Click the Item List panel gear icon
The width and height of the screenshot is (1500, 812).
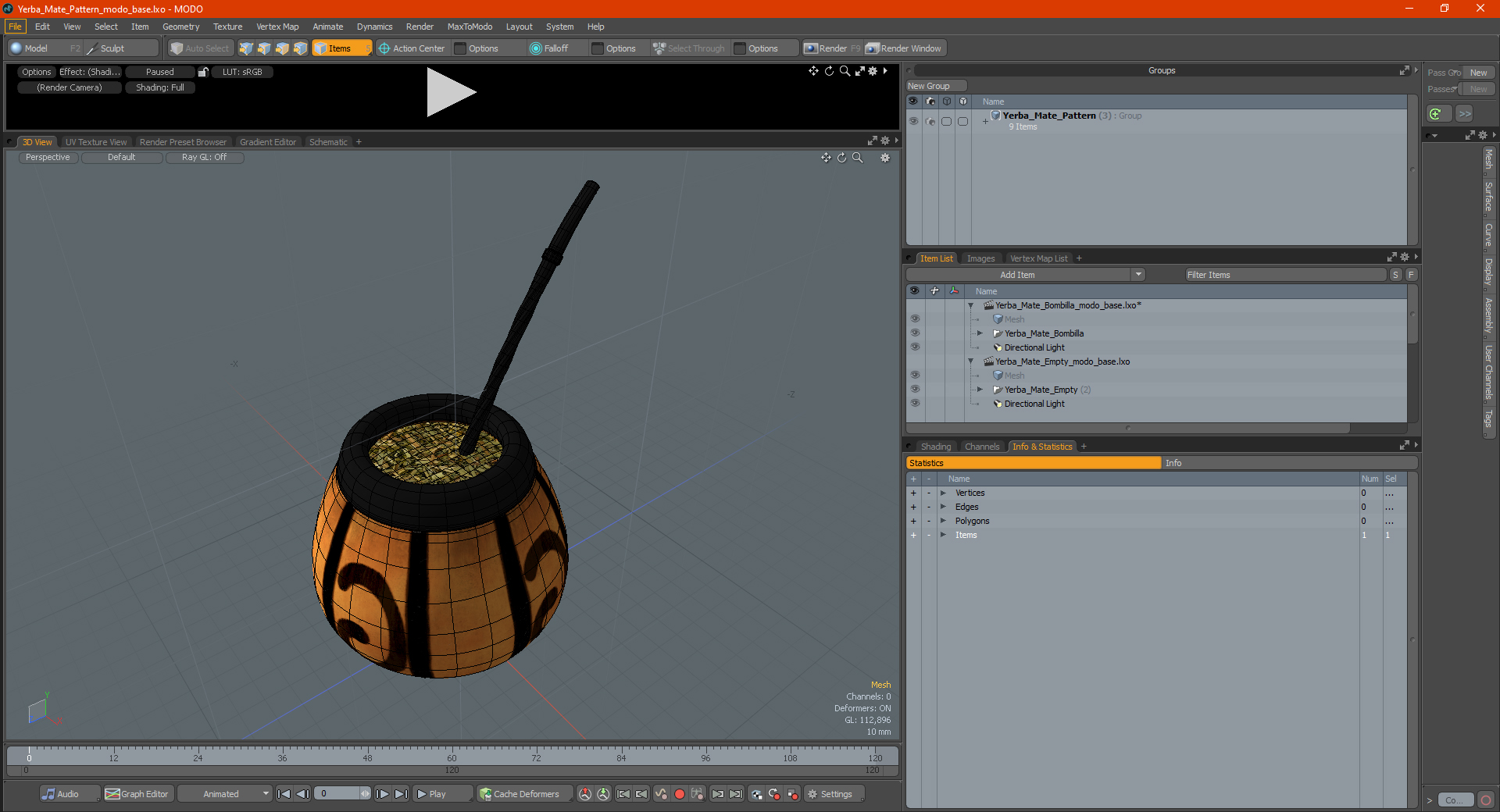pos(1404,258)
